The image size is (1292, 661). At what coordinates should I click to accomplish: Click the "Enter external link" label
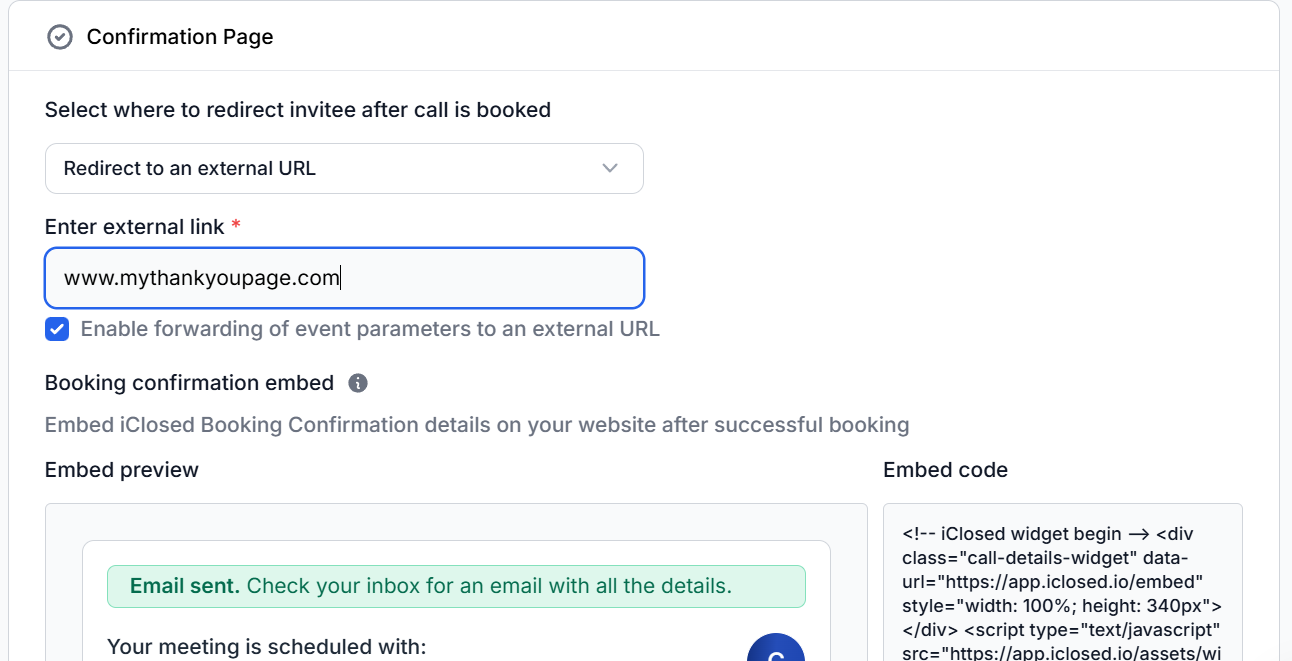(135, 227)
